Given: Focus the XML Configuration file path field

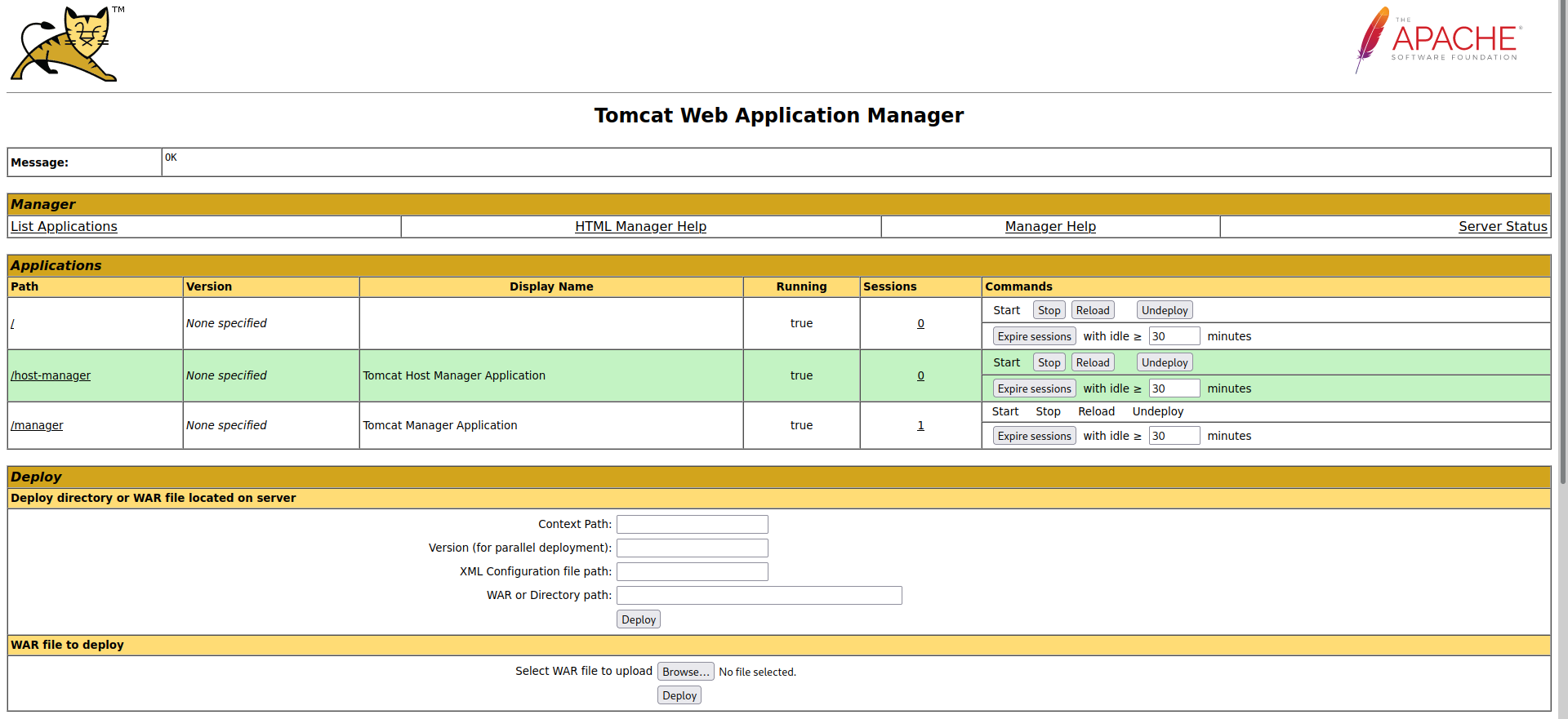Looking at the screenshot, I should pos(693,572).
